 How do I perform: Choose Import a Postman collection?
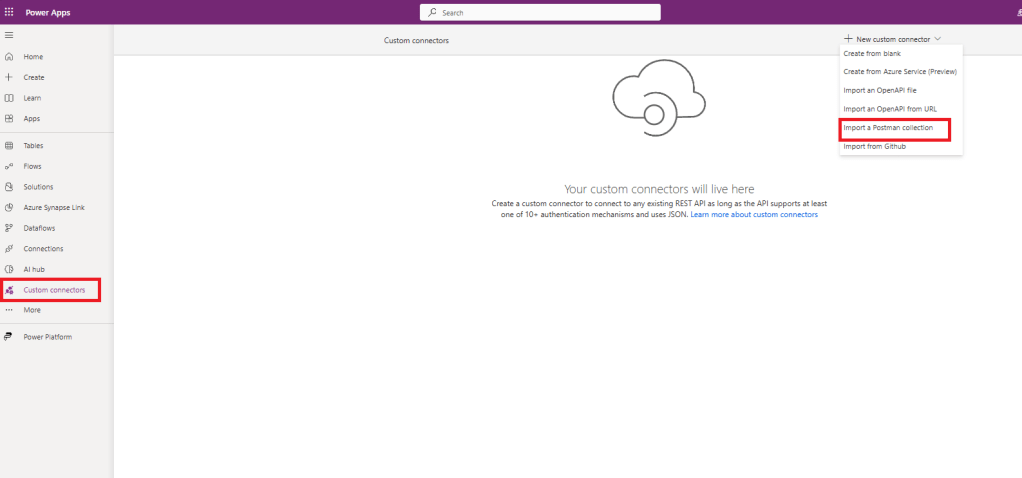(888, 128)
